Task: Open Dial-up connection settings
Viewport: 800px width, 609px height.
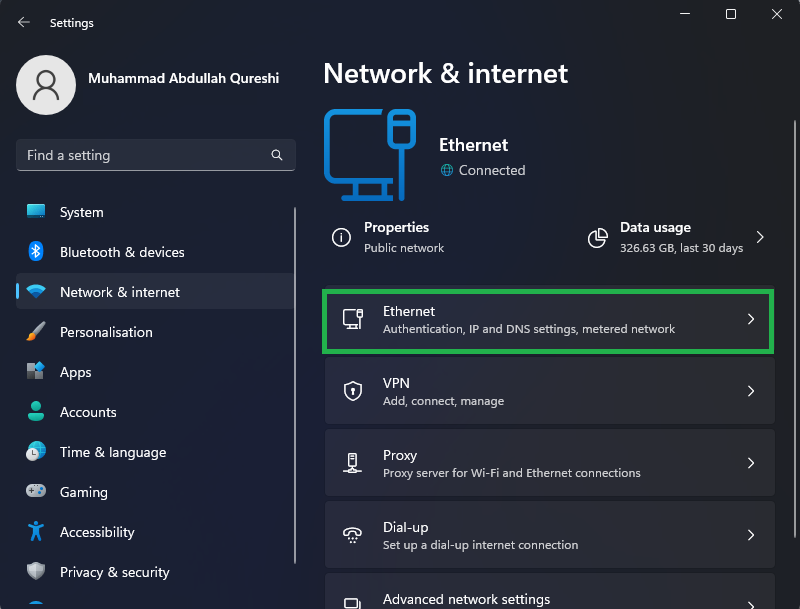Action: click(x=548, y=535)
